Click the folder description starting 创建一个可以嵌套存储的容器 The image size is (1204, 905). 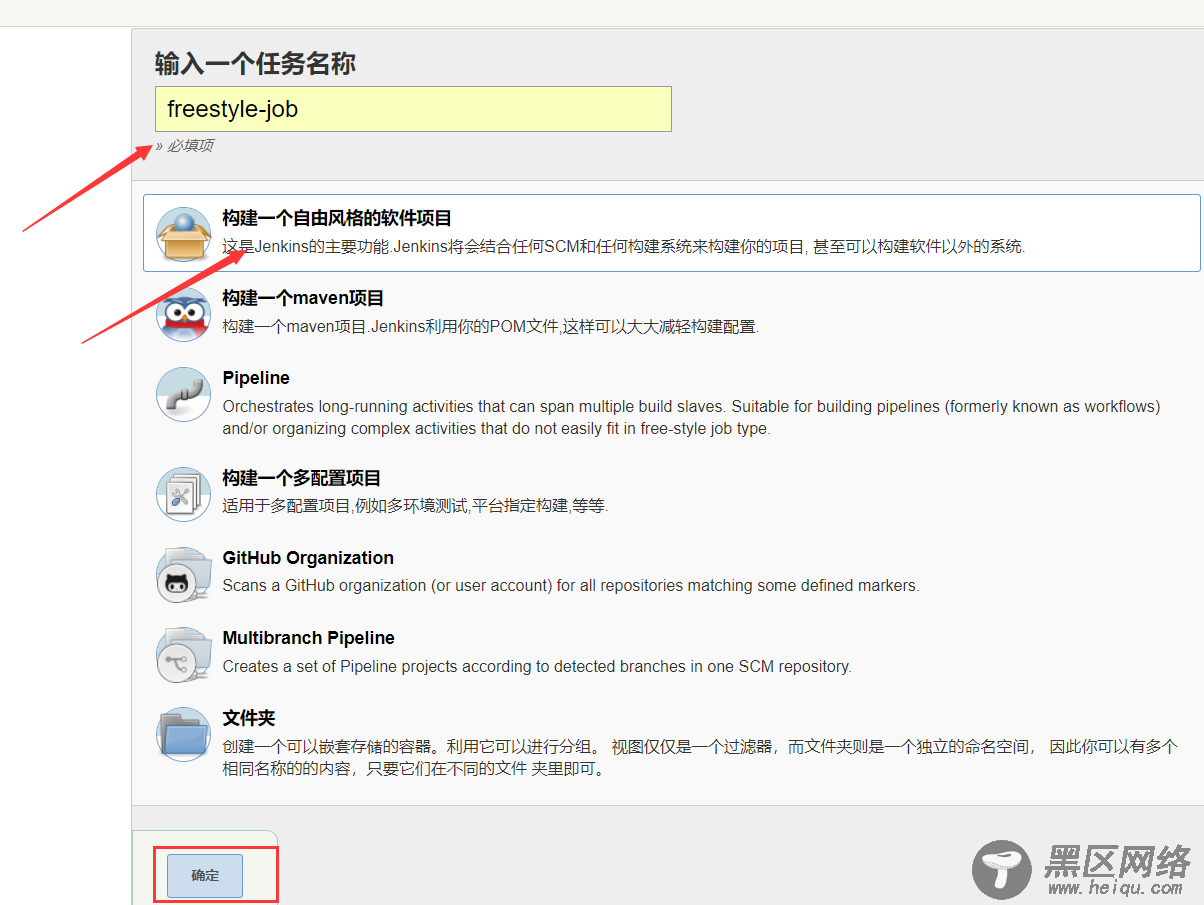(x=700, y=758)
